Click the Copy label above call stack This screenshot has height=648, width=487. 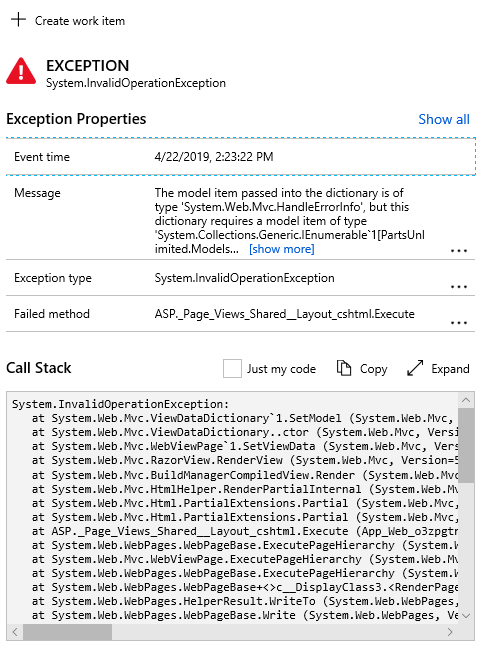(373, 369)
